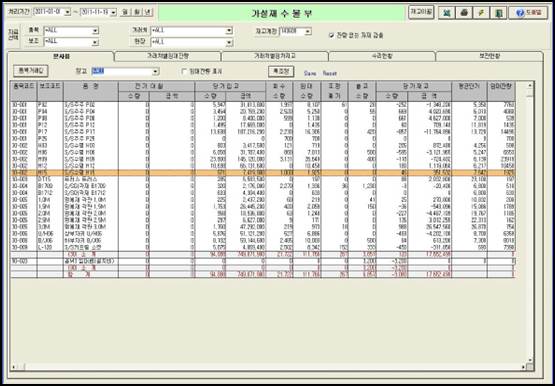Click the Save link
555x386 pixels.
click(310, 73)
